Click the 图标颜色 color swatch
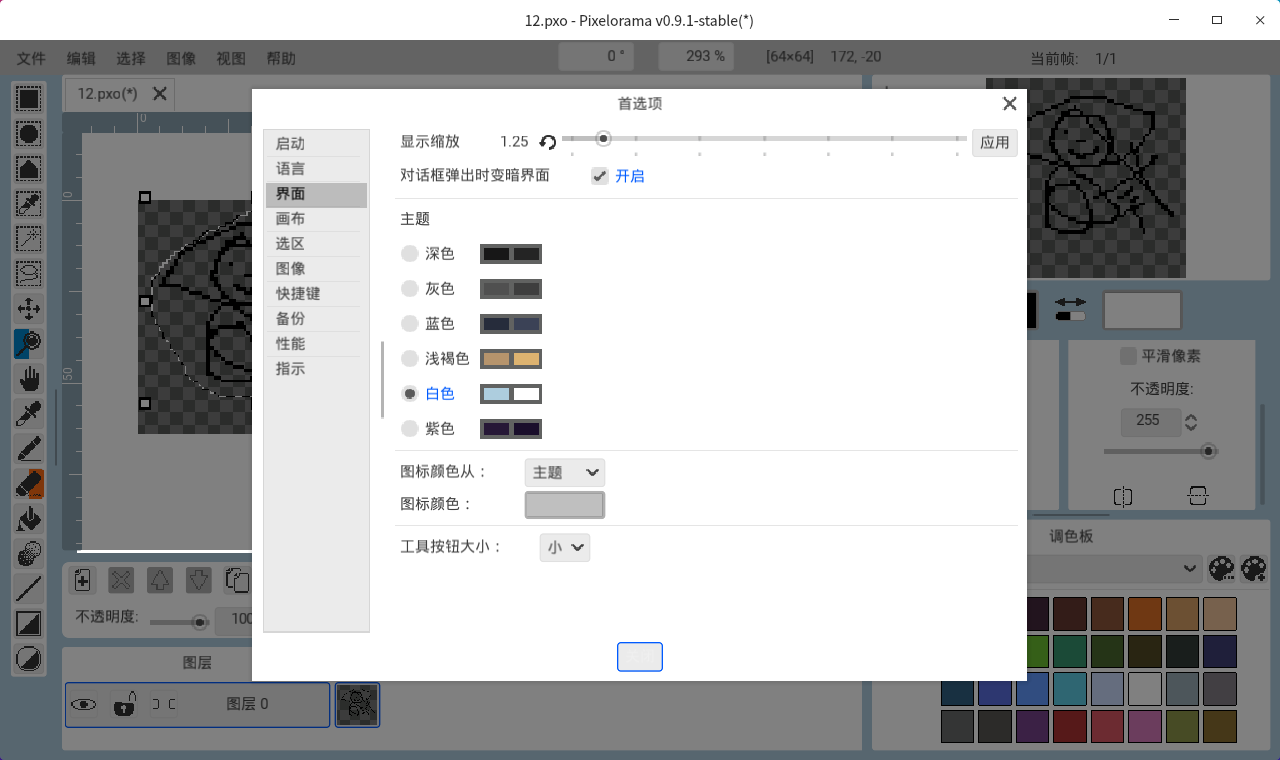The height and width of the screenshot is (760, 1280). (564, 505)
